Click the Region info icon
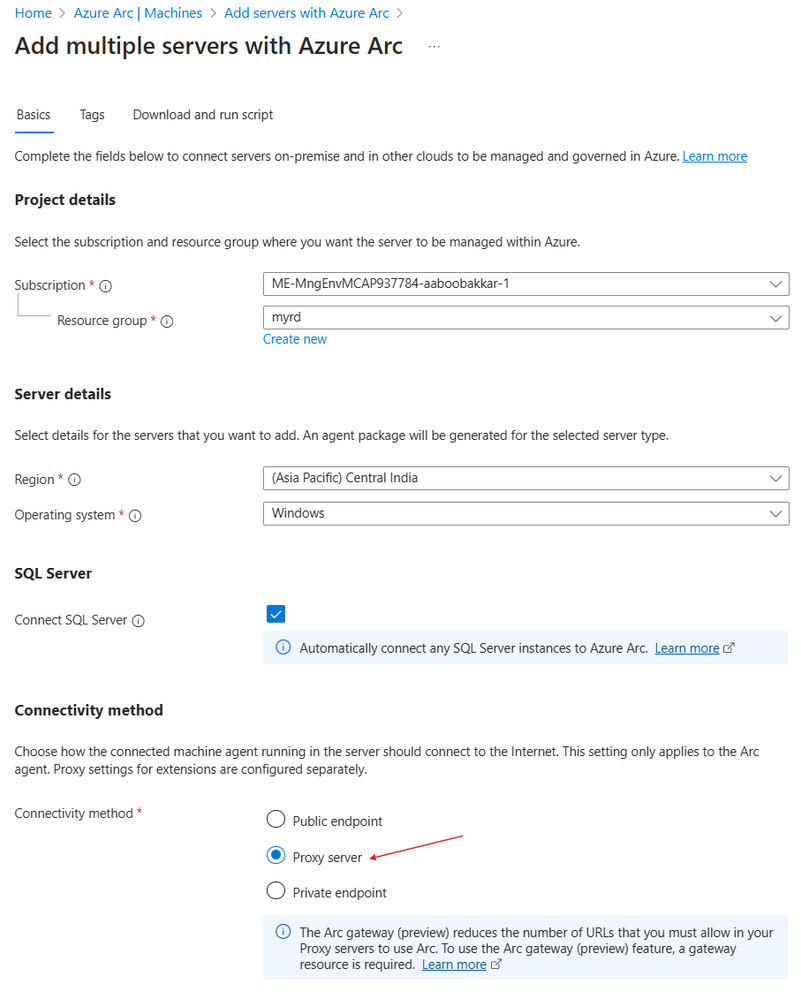Screen dimensions: 801x999 pyautogui.click(x=75, y=480)
